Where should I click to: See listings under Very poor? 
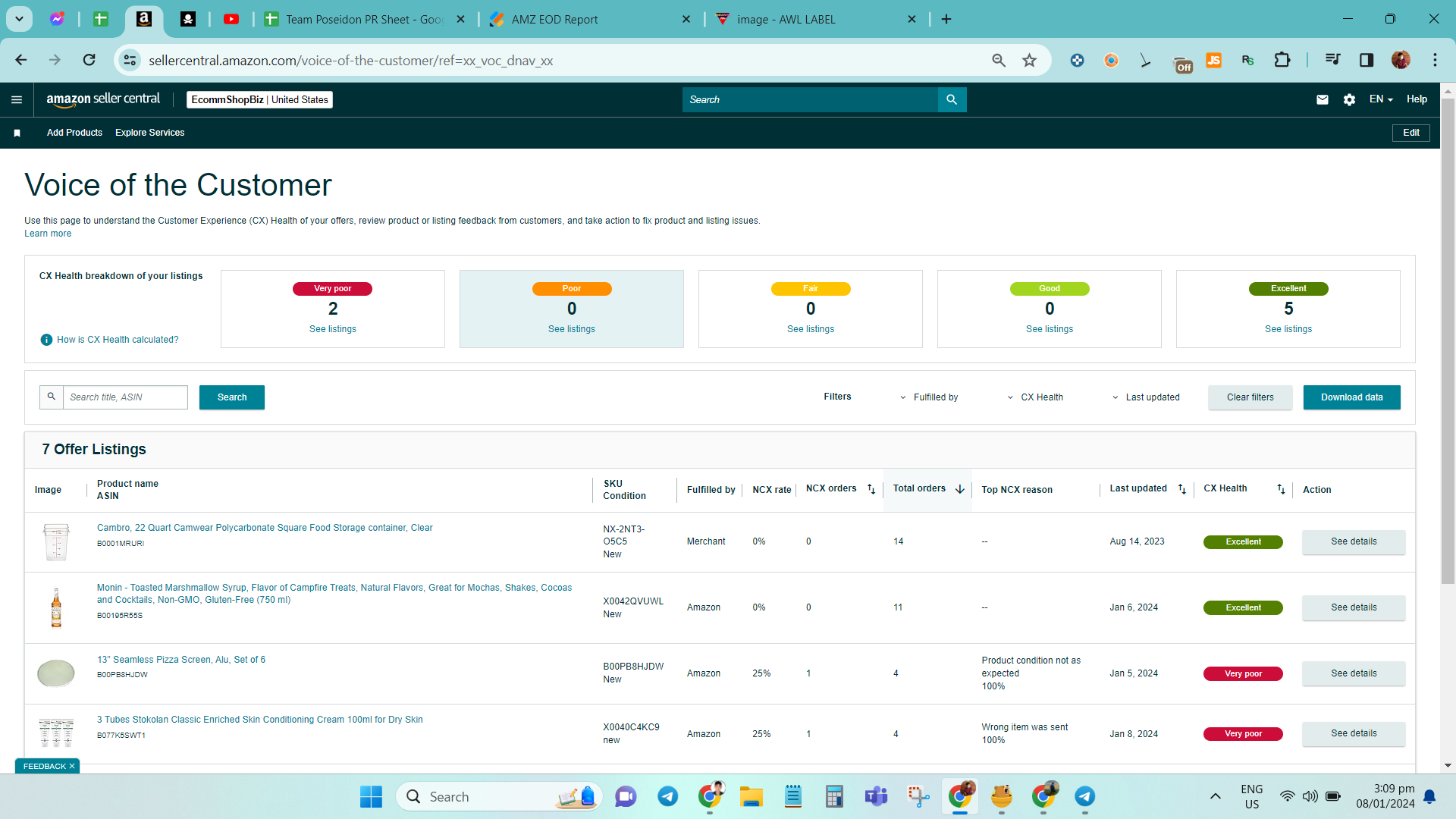333,329
